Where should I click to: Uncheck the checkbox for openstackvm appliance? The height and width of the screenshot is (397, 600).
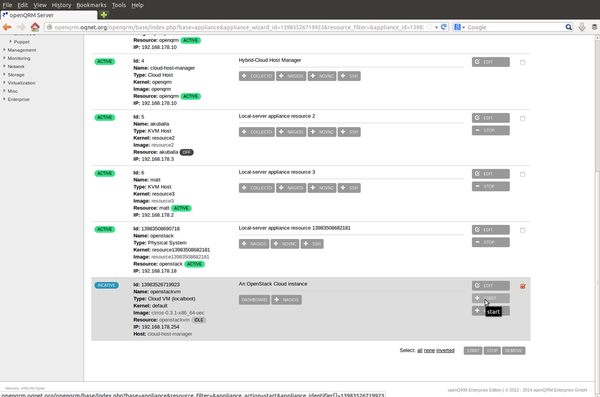pos(523,286)
